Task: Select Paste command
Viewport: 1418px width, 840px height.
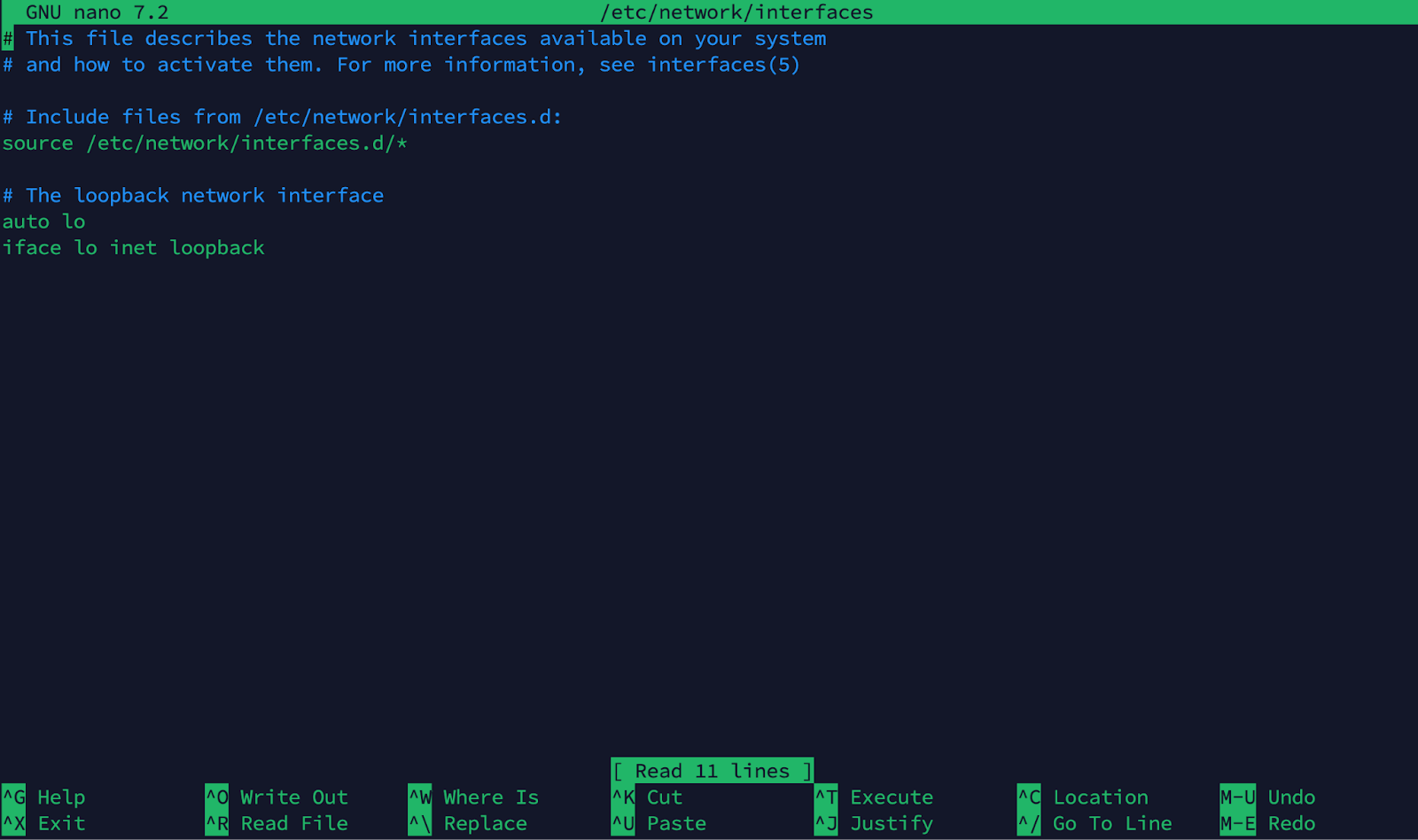Action: tap(675, 823)
